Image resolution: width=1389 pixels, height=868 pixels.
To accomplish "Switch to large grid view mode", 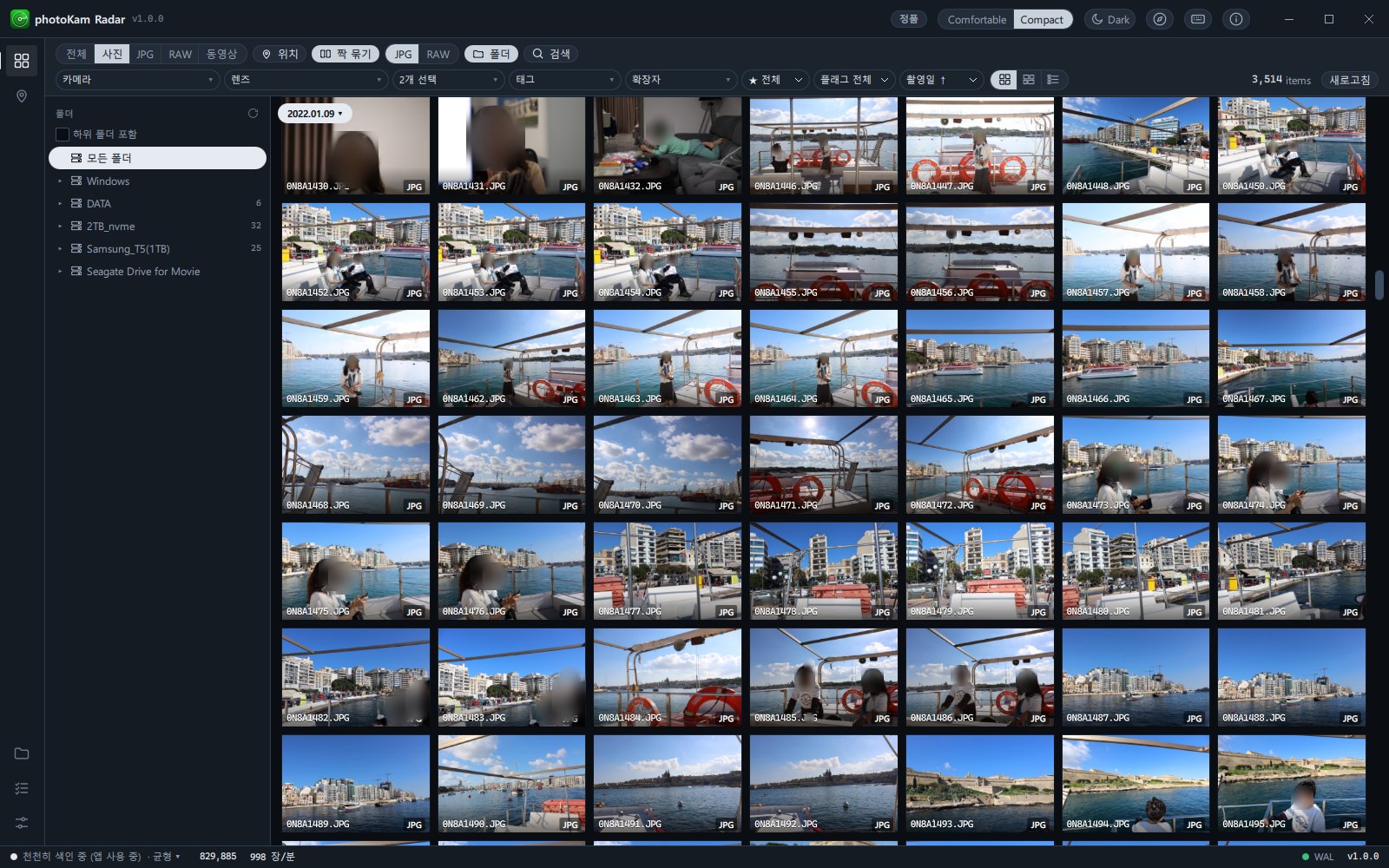I will pos(1004,80).
